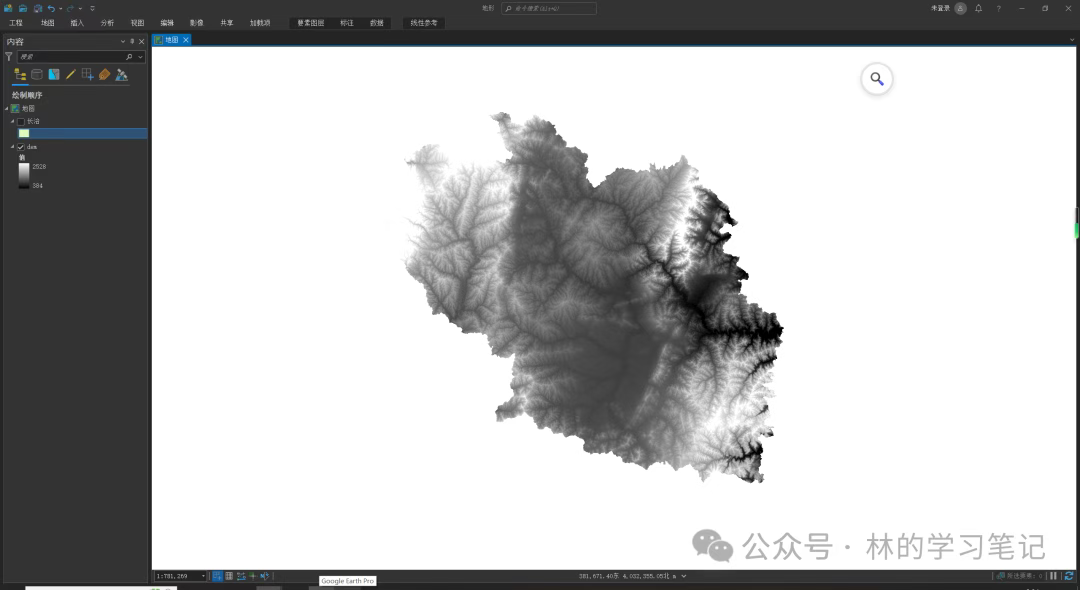Click the List By Selection icon
Viewport: 1080px width, 590px height.
(x=54, y=74)
